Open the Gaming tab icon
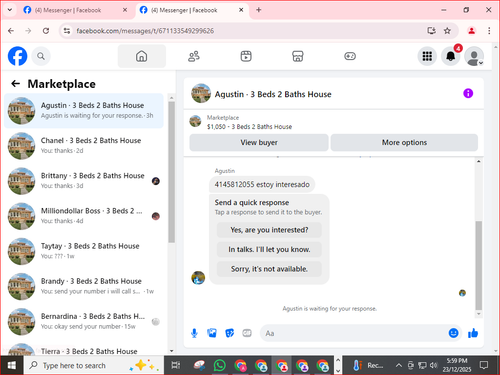 pyautogui.click(x=350, y=56)
